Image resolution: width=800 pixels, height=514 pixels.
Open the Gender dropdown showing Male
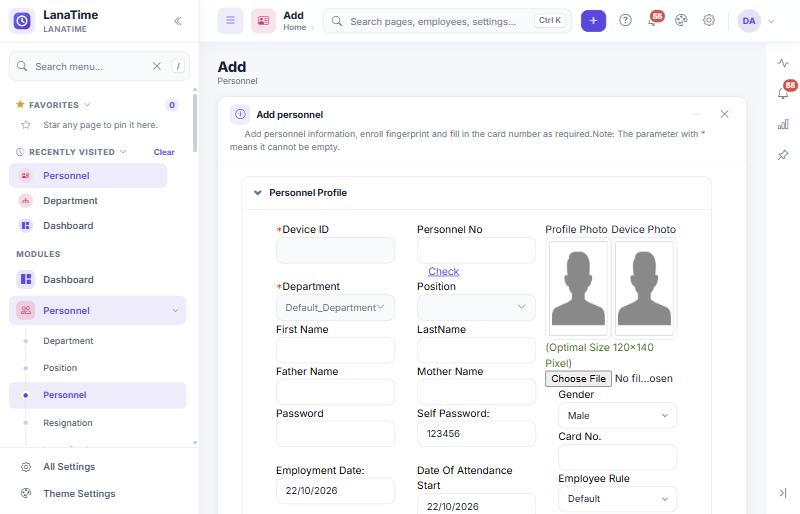(617, 415)
